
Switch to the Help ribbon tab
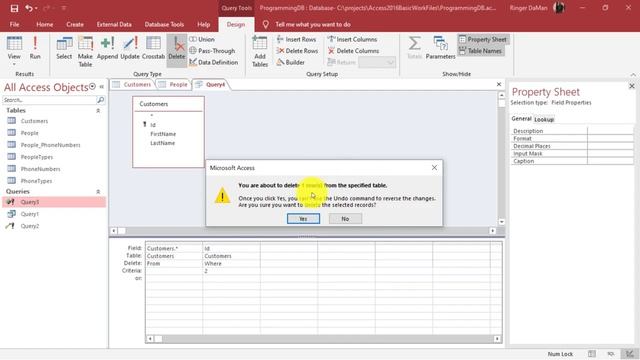coord(204,24)
